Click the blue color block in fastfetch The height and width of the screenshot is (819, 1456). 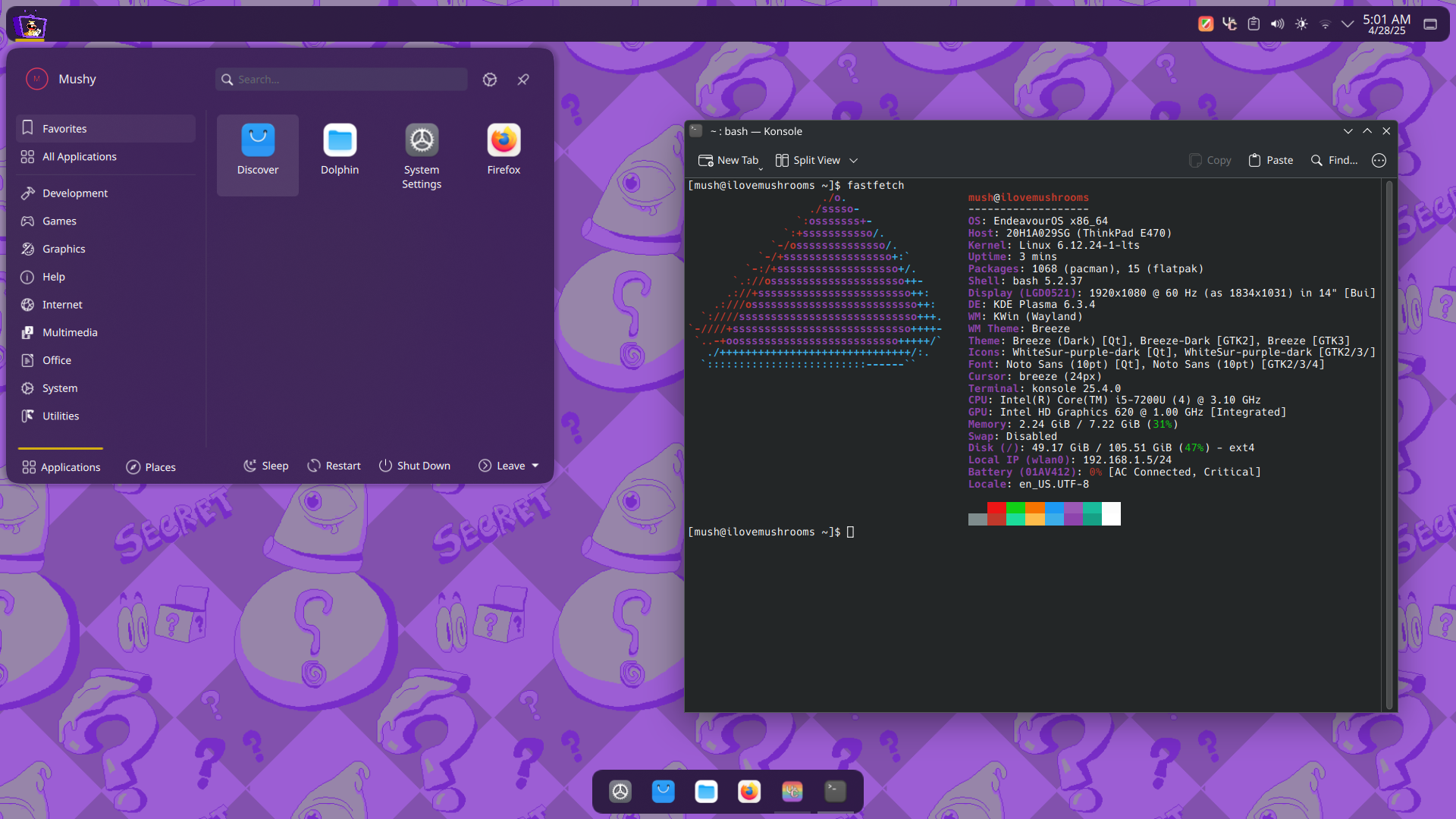pos(1054,508)
